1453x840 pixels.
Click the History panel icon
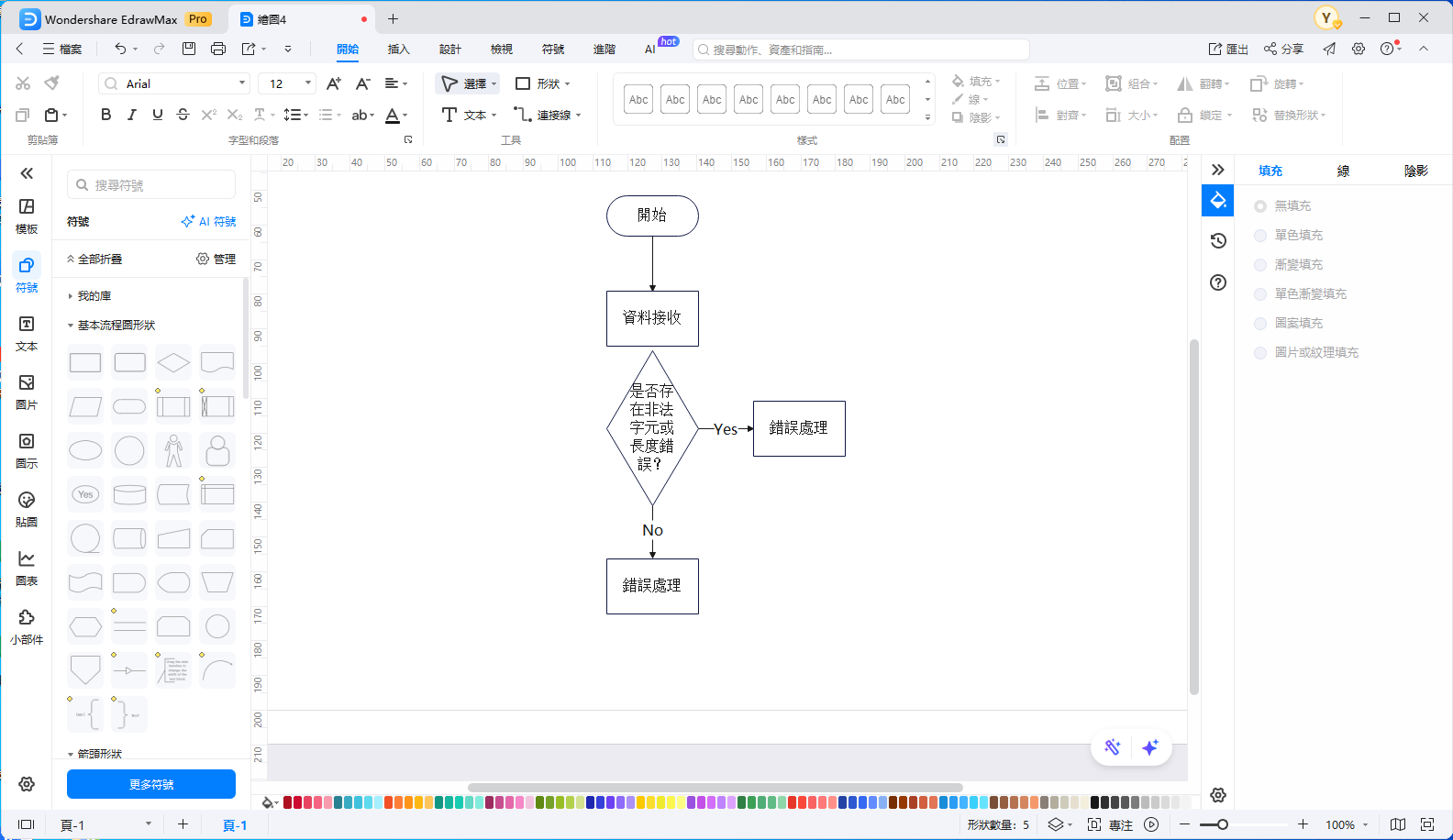[1218, 241]
